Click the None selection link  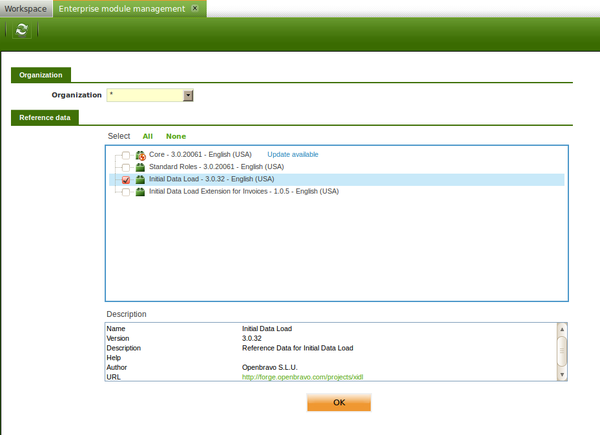pos(176,136)
